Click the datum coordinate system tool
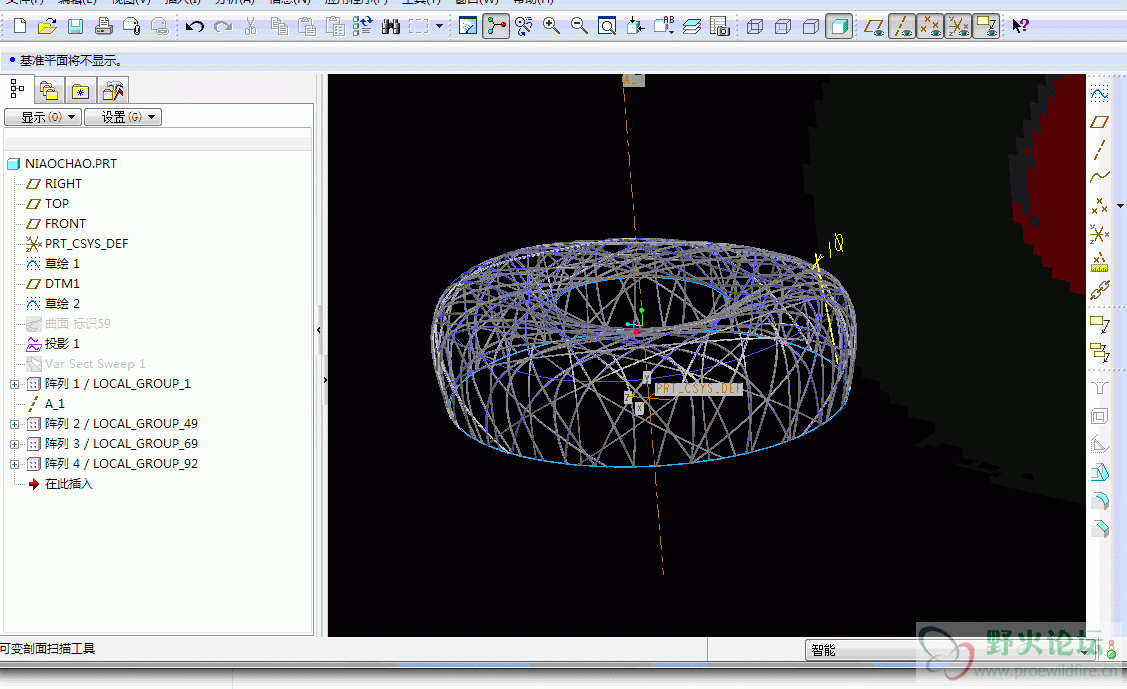 1099,233
